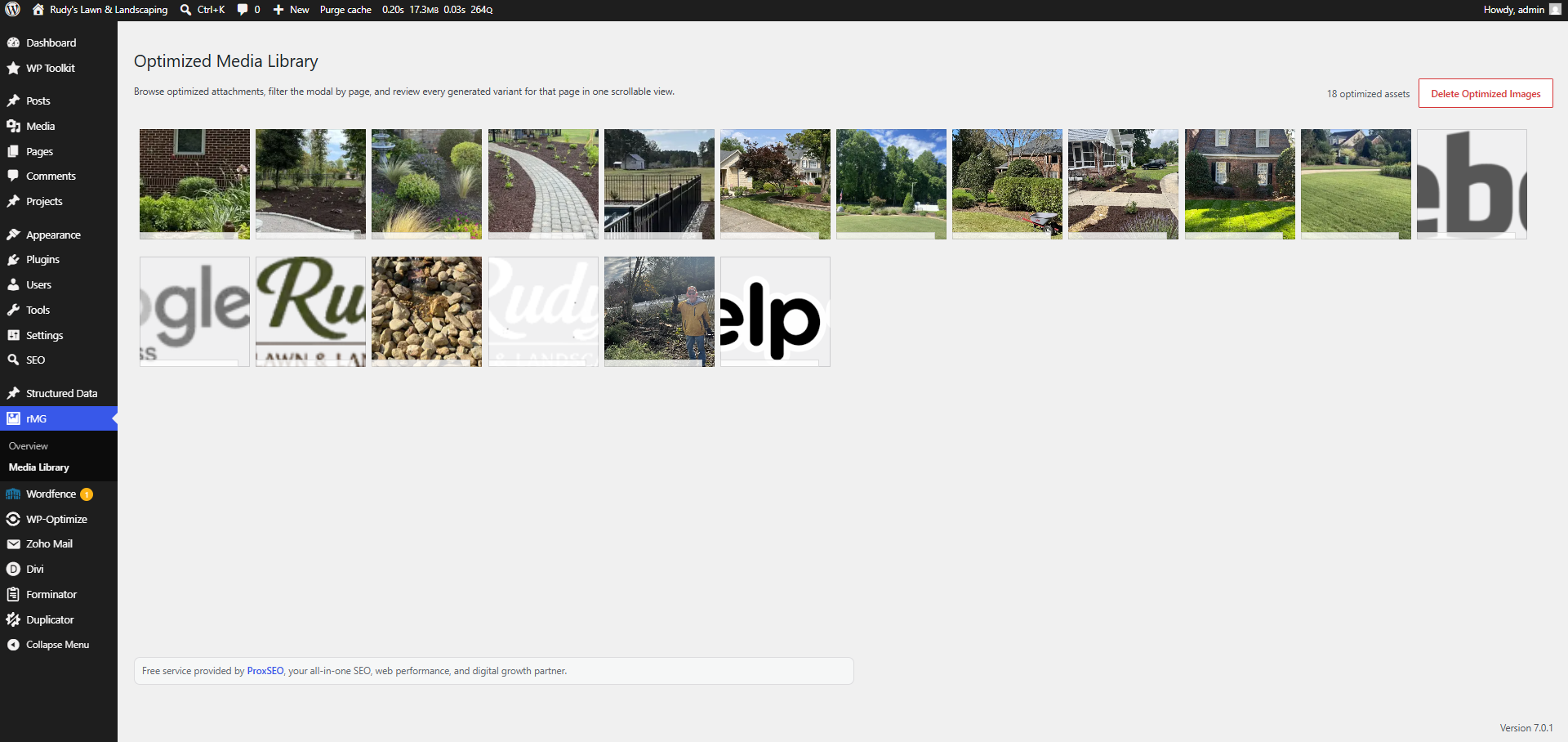Click the Tools wrench icon

tap(13, 310)
